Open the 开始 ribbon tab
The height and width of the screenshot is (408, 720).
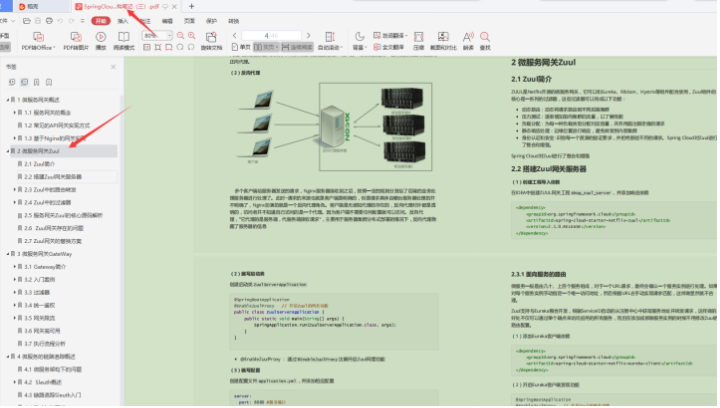tap(101, 21)
